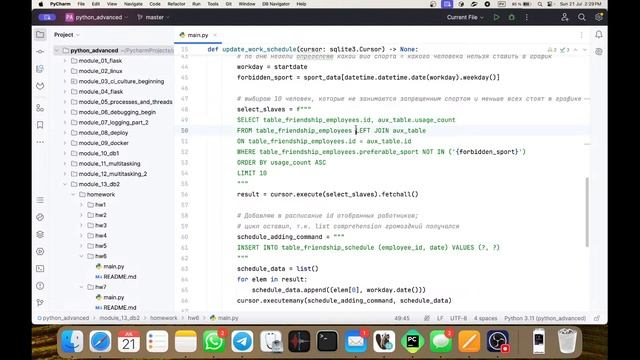Open the Git tool window icon
The height and width of the screenshot is (360, 640).
click(40, 303)
